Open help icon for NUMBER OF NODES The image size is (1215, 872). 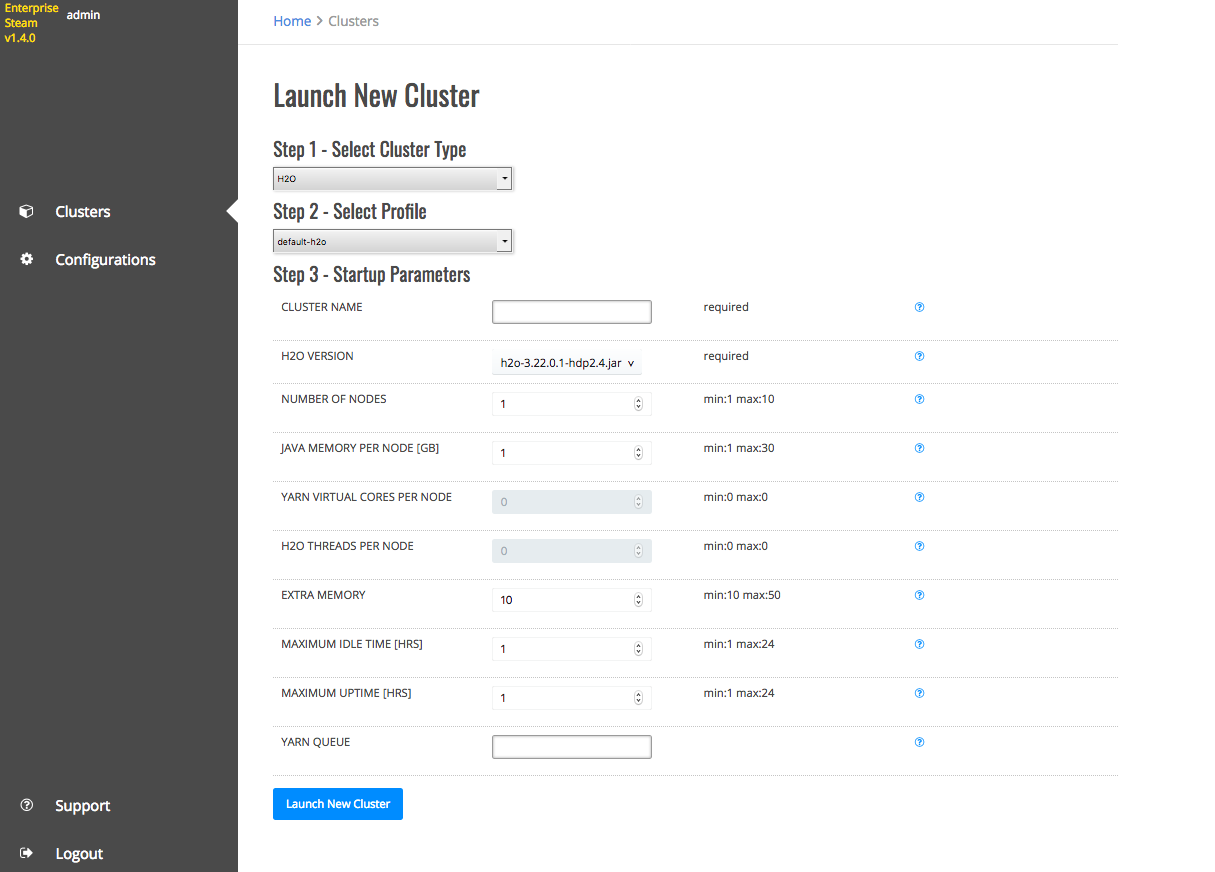coord(919,399)
